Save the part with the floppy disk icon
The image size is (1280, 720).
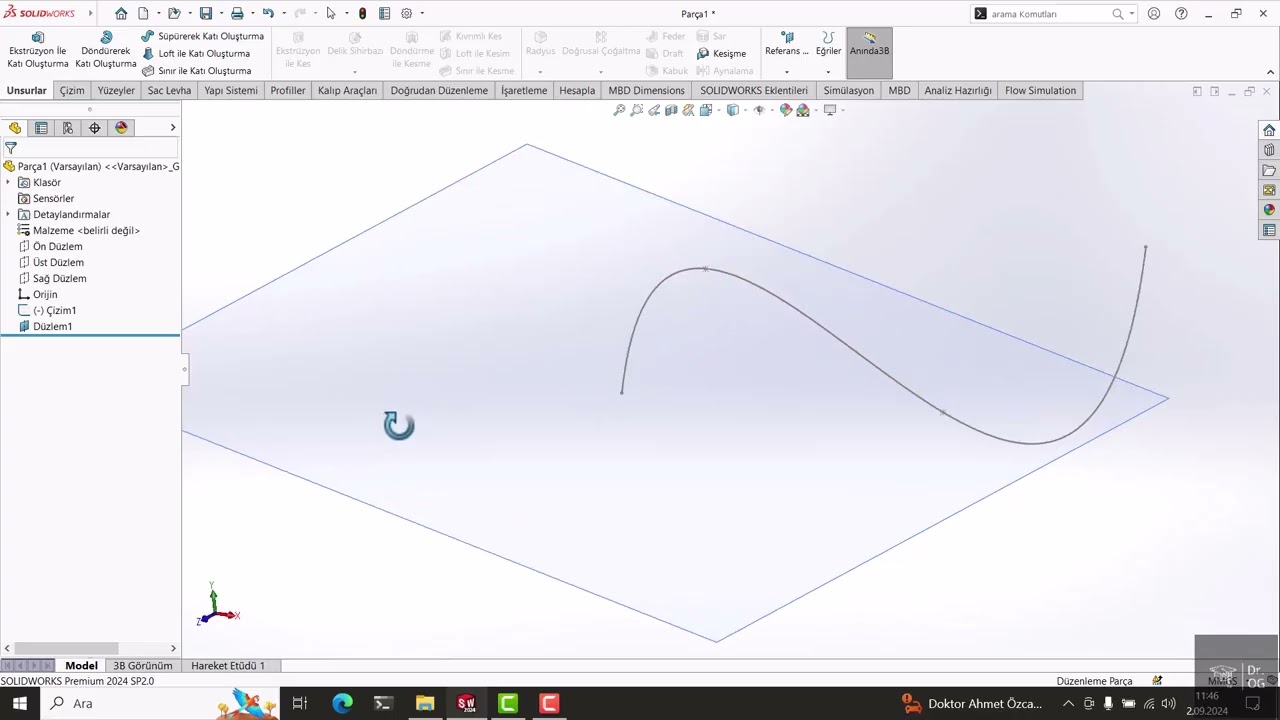[206, 14]
